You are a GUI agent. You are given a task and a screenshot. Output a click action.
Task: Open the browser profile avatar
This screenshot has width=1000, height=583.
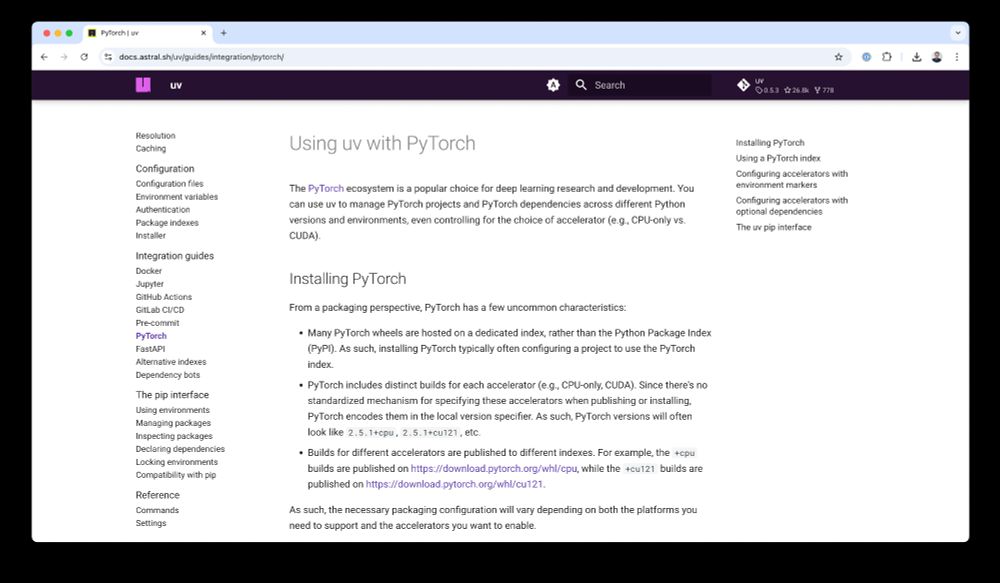936,57
